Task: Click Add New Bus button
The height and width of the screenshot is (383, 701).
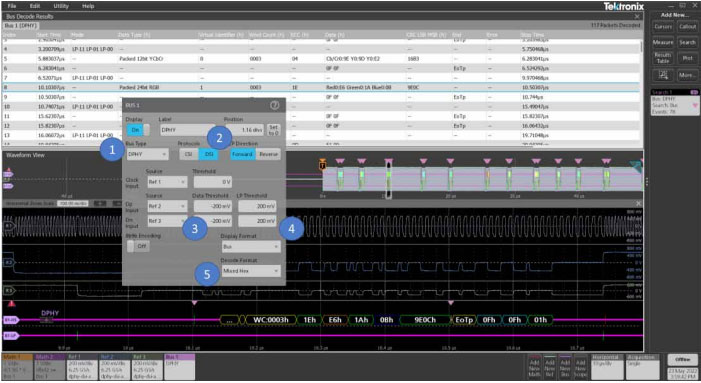Action: (x=565, y=368)
